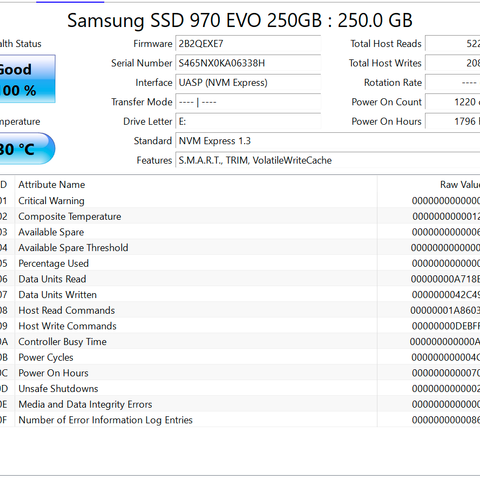Select the Available Spare Threshold row
The image size is (480, 480).
click(x=240, y=248)
